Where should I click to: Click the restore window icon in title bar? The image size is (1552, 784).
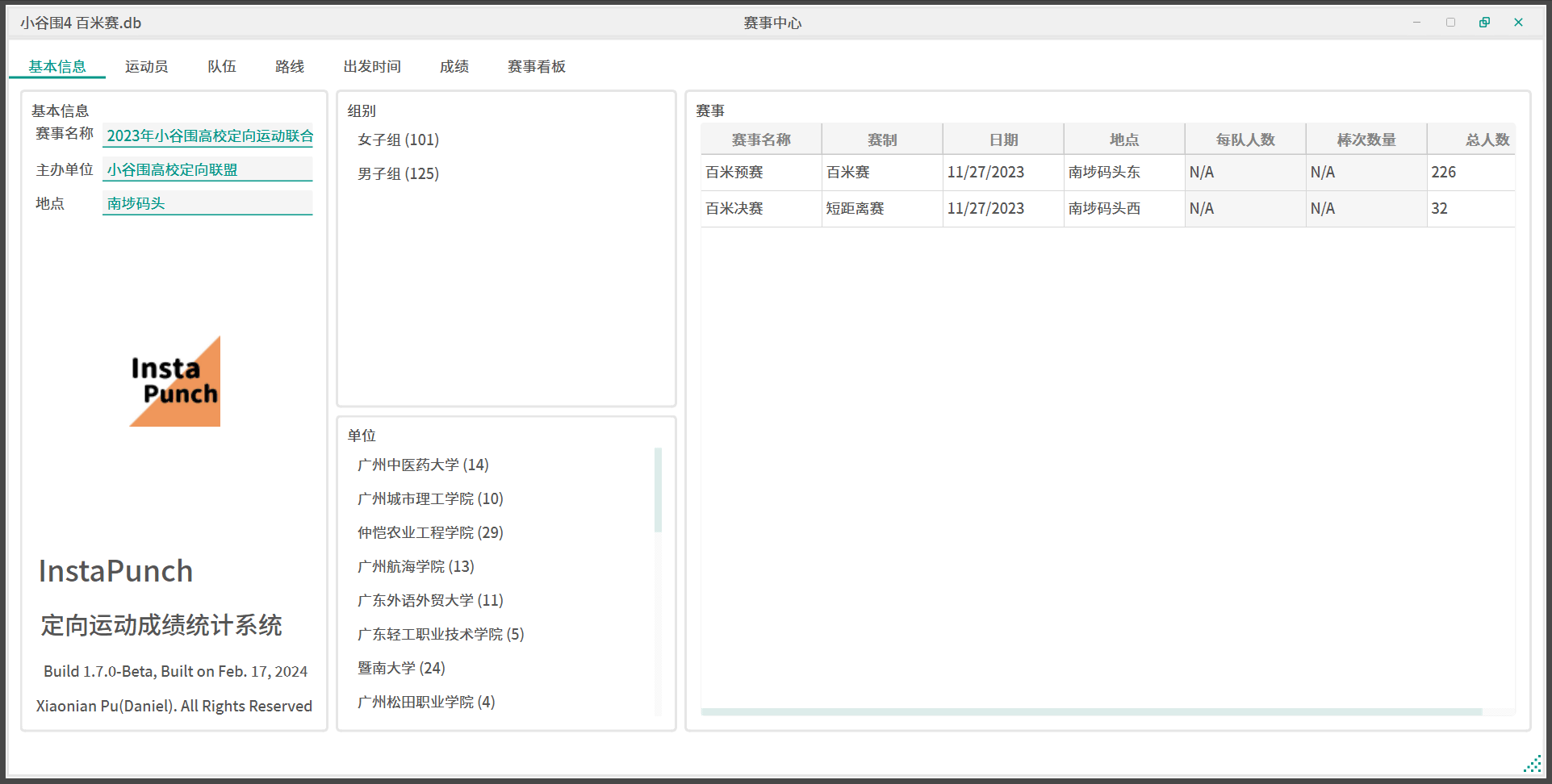[1484, 23]
